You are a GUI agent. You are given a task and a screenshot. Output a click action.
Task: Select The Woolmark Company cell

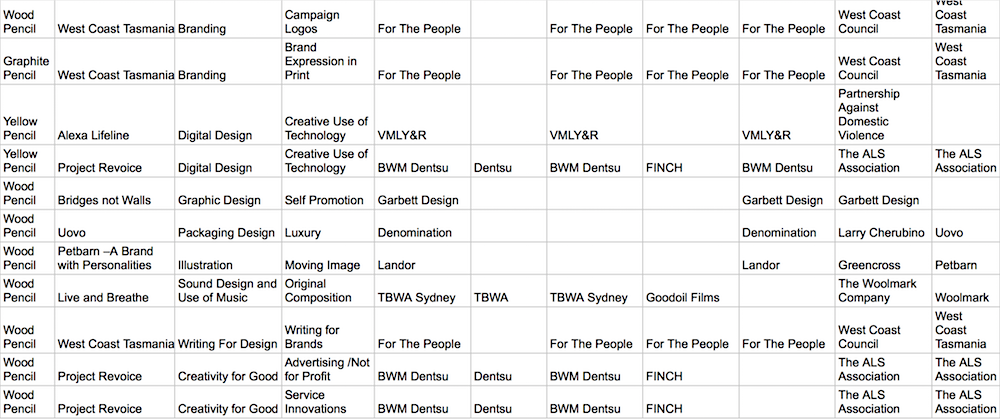point(883,291)
